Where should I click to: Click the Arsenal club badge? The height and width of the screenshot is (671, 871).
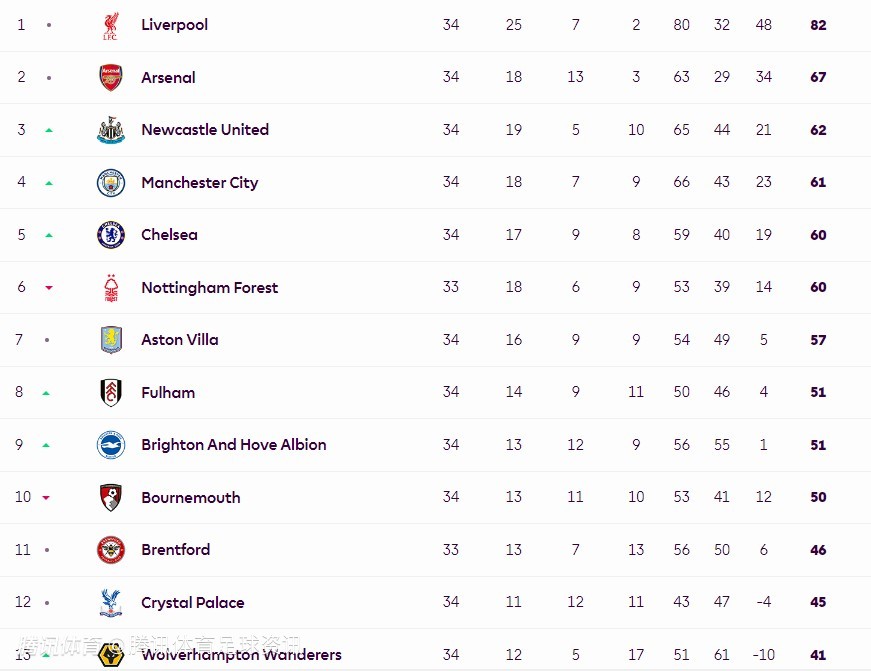click(110, 77)
